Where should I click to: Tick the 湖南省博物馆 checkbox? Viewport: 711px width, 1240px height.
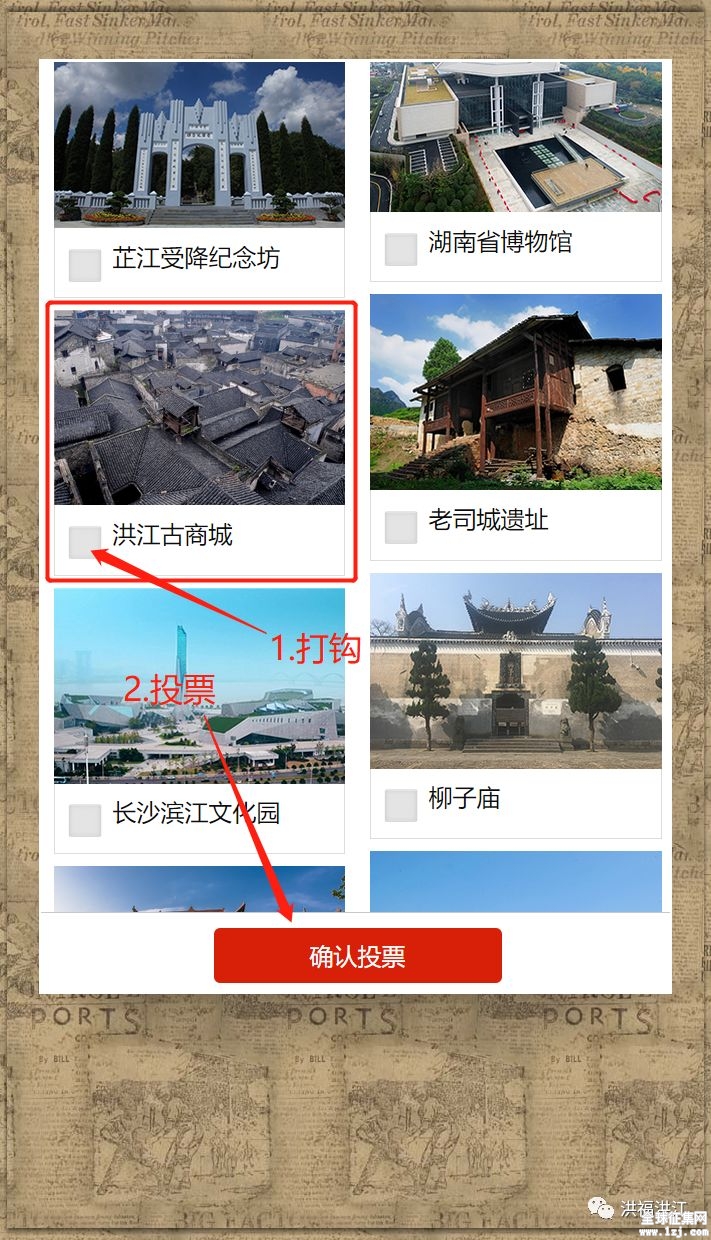[401, 249]
